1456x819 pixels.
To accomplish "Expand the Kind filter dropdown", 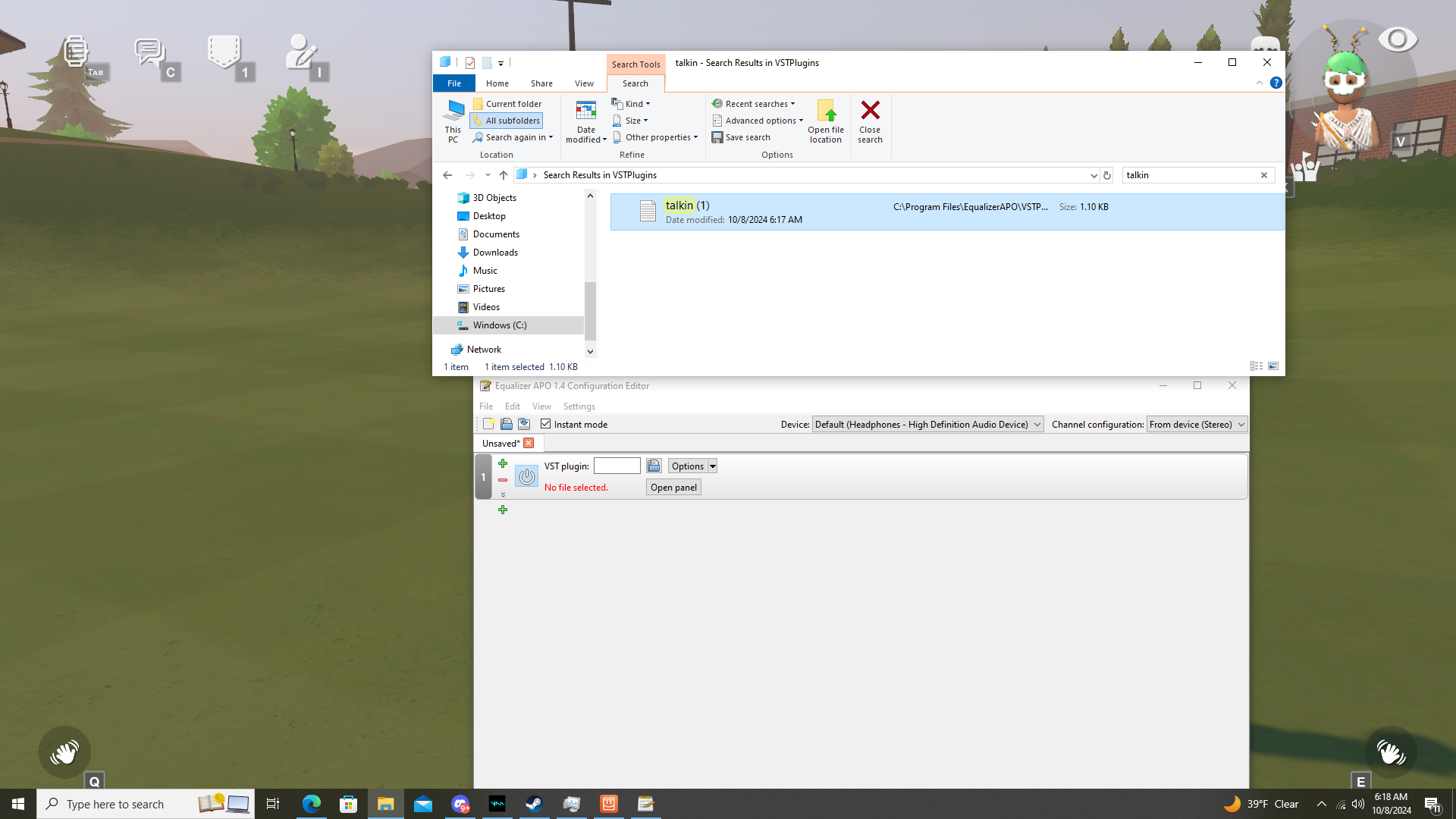I will [x=632, y=104].
